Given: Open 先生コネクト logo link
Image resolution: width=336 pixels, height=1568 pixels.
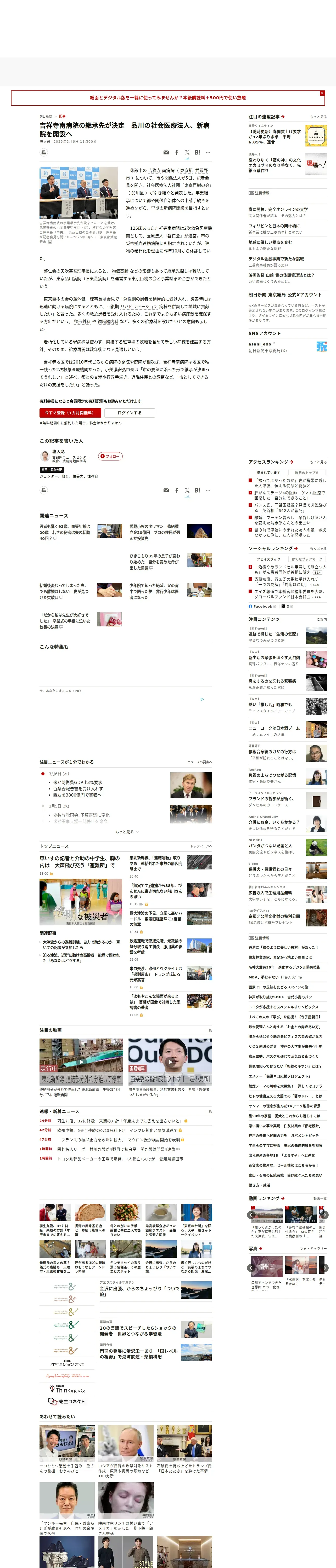Looking at the screenshot, I should 66,1401.
